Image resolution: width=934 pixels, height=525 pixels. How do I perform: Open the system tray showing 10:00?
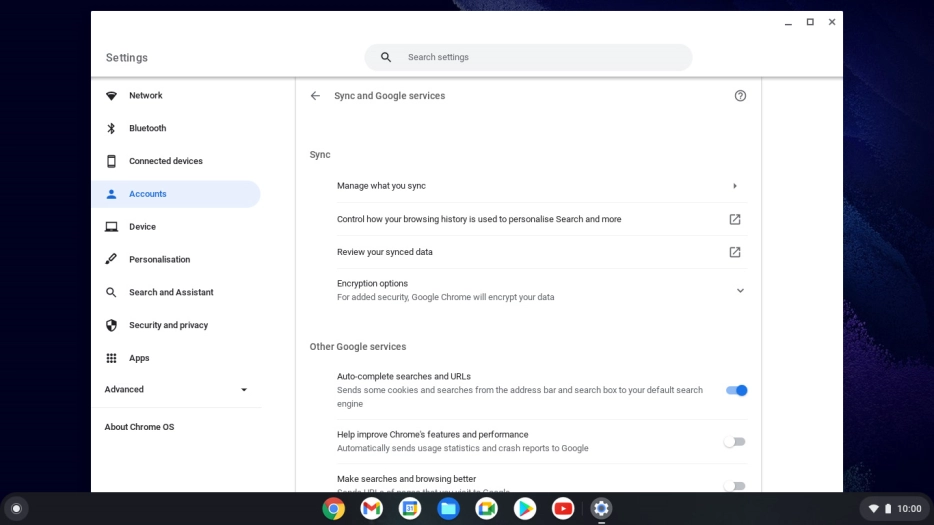(x=895, y=508)
